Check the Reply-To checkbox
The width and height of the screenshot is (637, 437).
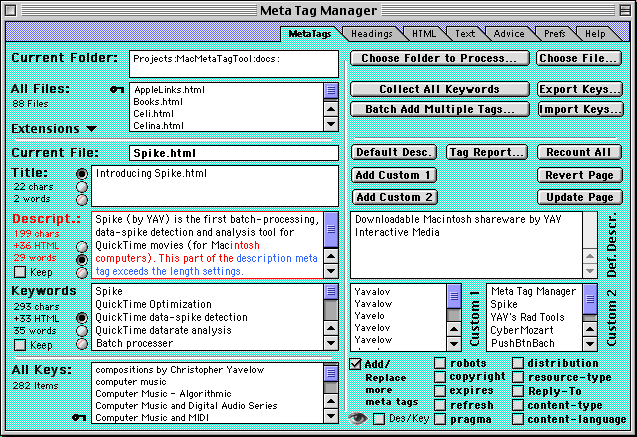pyautogui.click(x=518, y=391)
